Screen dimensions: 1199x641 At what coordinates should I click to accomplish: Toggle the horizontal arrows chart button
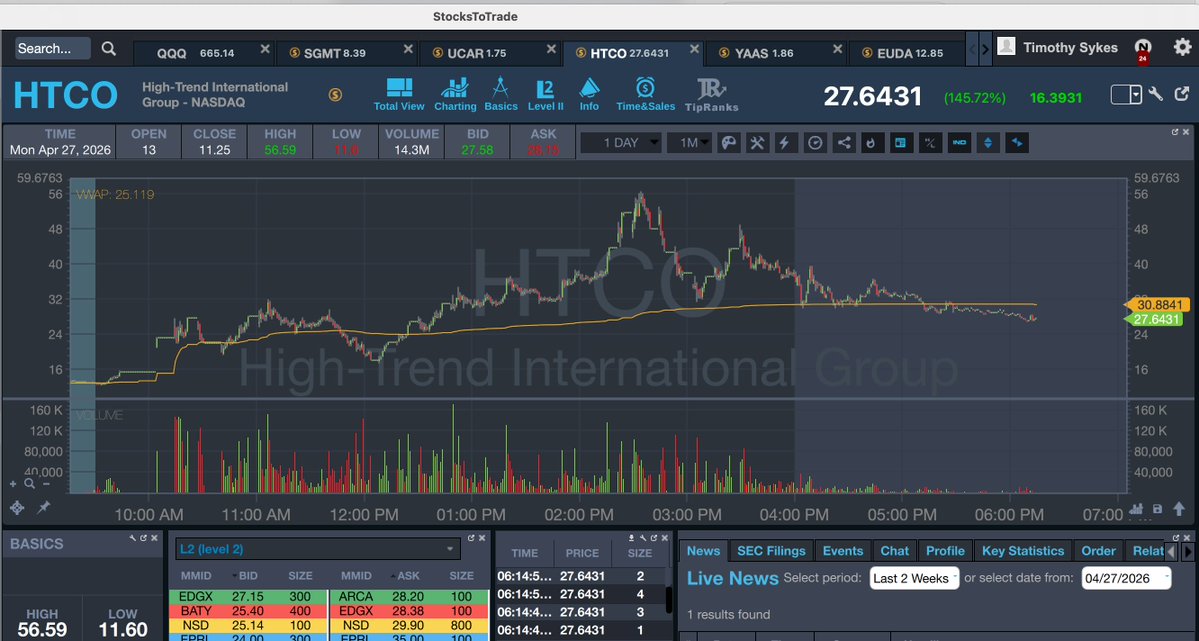1017,143
